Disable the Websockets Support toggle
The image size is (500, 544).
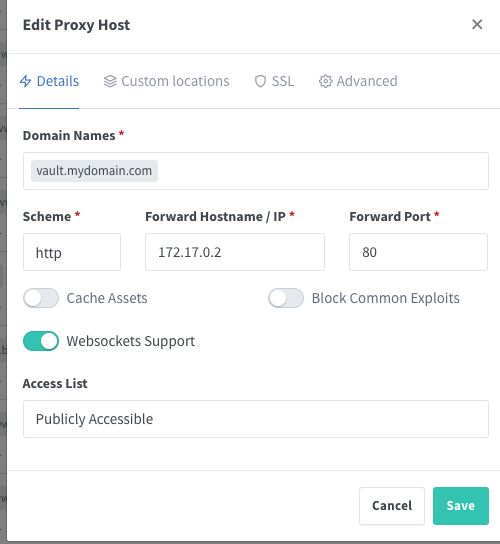pos(41,341)
